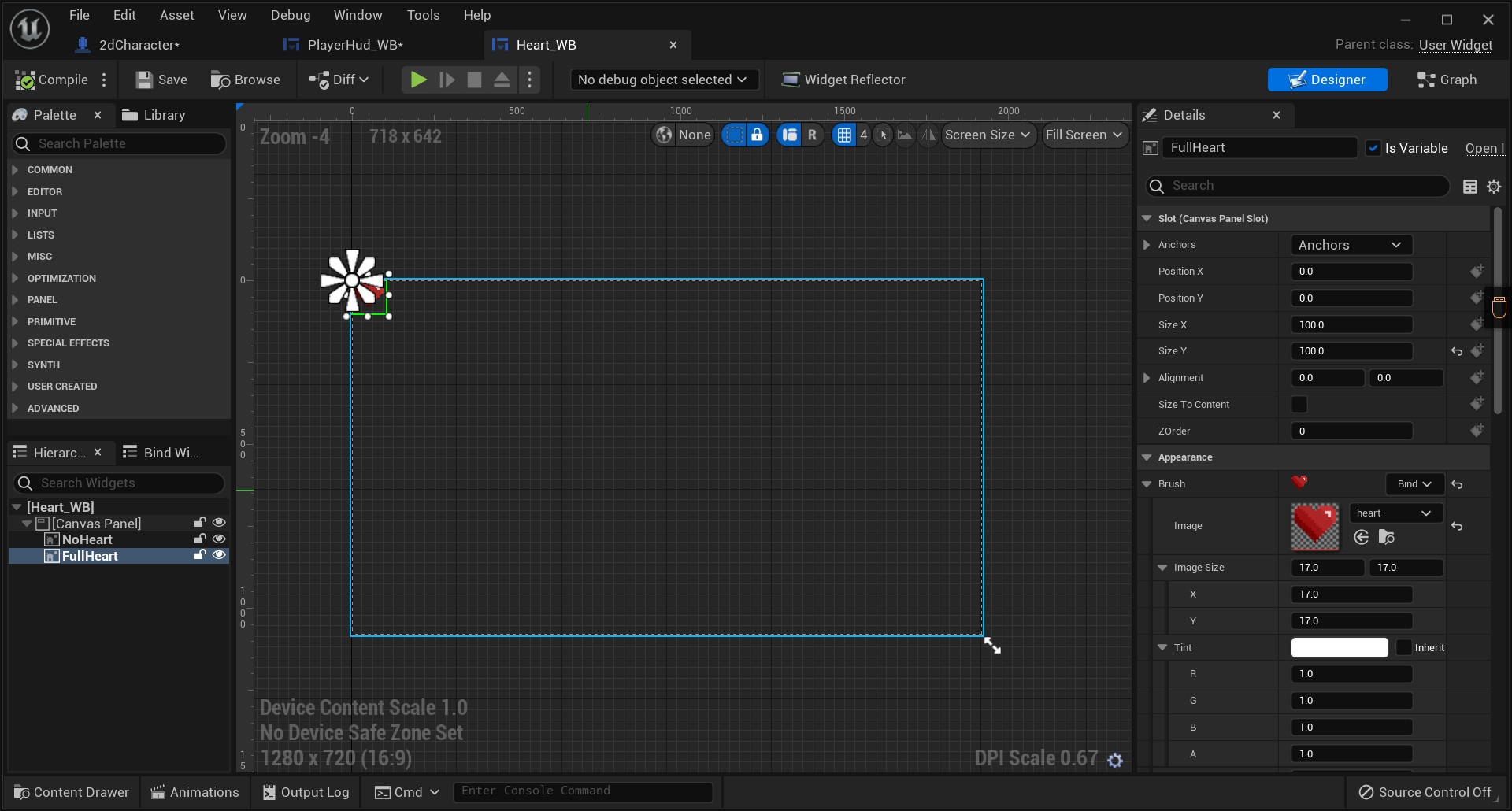Open the Content Drawer

tap(72, 792)
